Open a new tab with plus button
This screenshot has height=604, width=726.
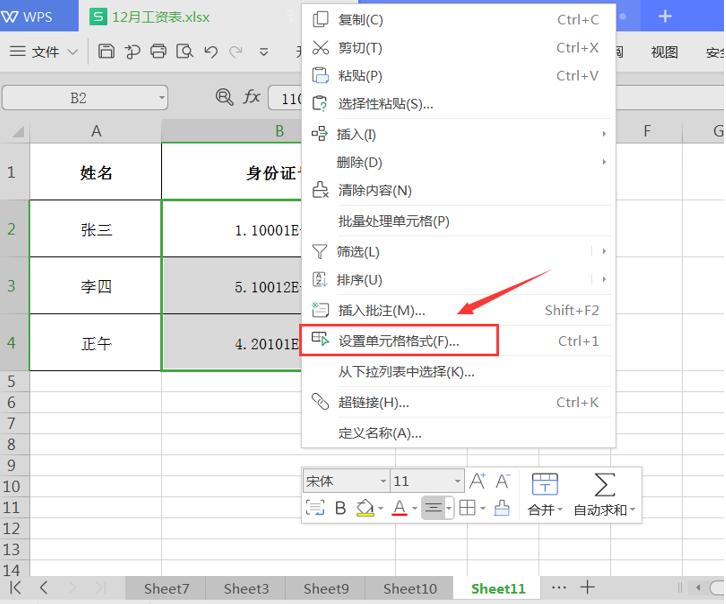(665, 17)
